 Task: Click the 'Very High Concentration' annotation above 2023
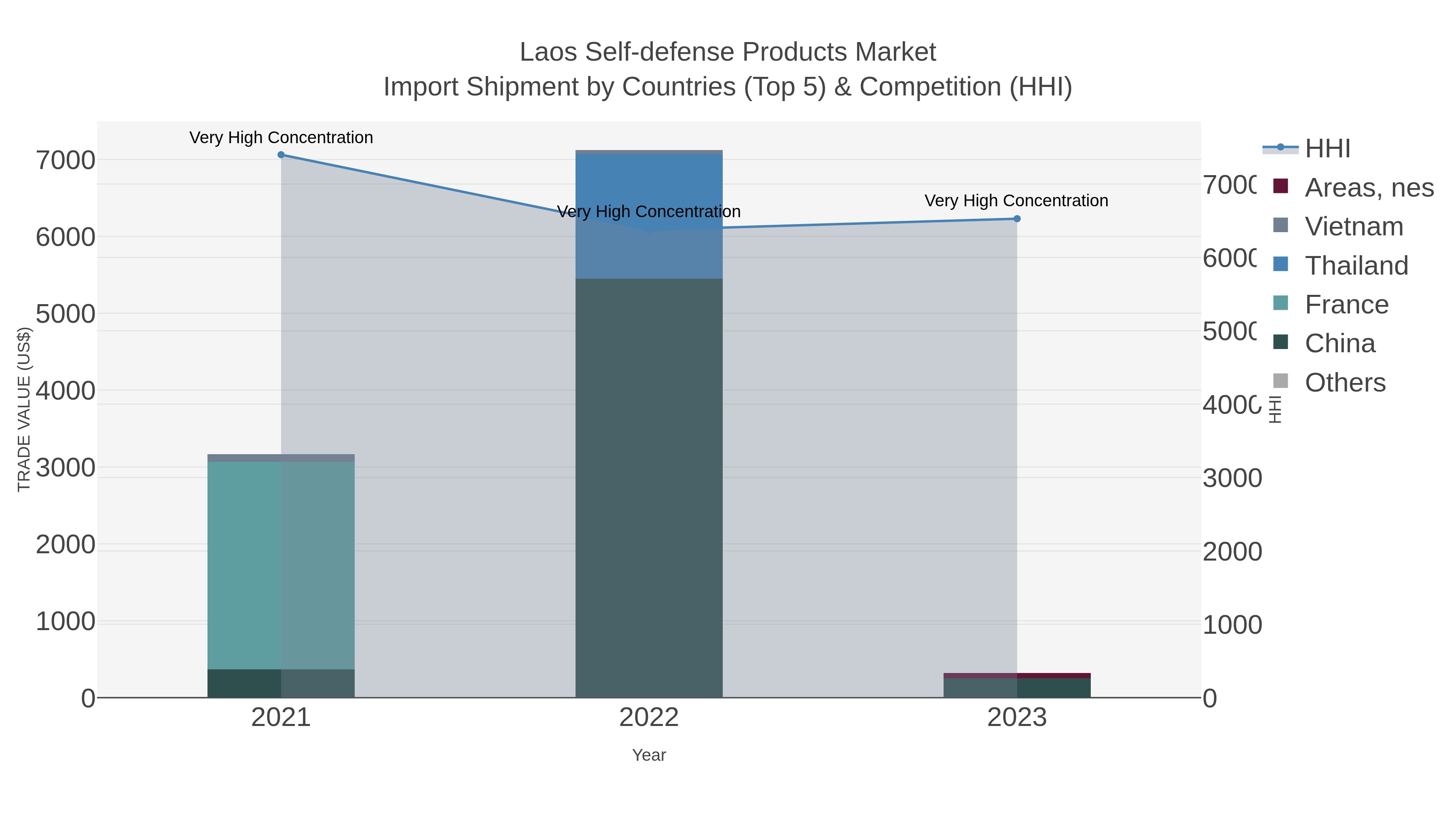point(1016,201)
